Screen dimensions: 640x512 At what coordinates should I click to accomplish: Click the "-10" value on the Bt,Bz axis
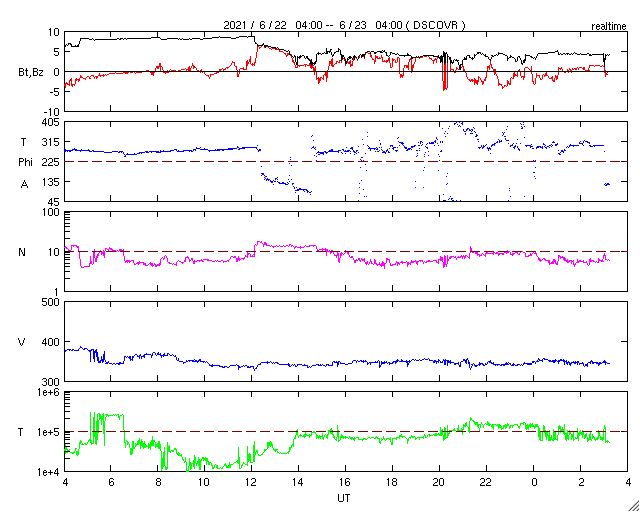[x=52, y=112]
